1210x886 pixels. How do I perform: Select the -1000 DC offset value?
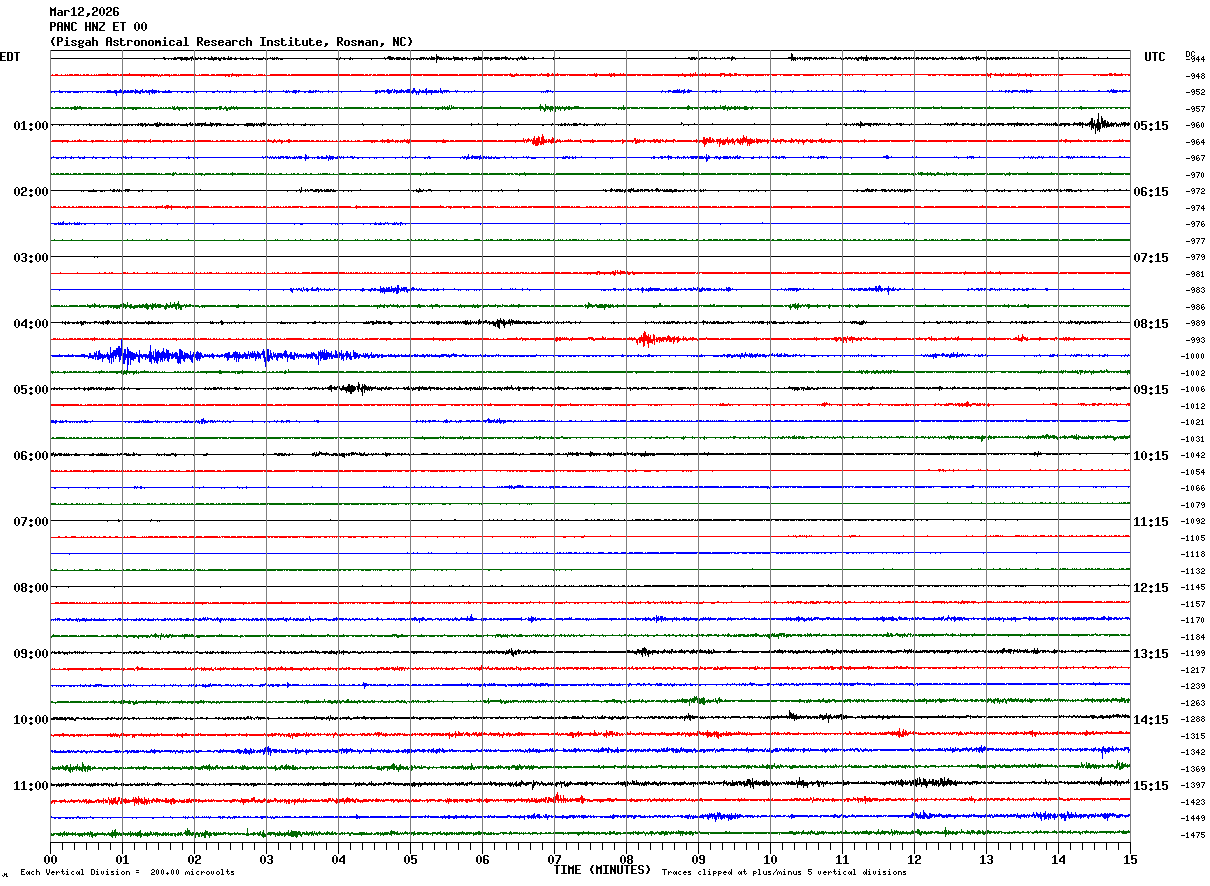point(1195,357)
